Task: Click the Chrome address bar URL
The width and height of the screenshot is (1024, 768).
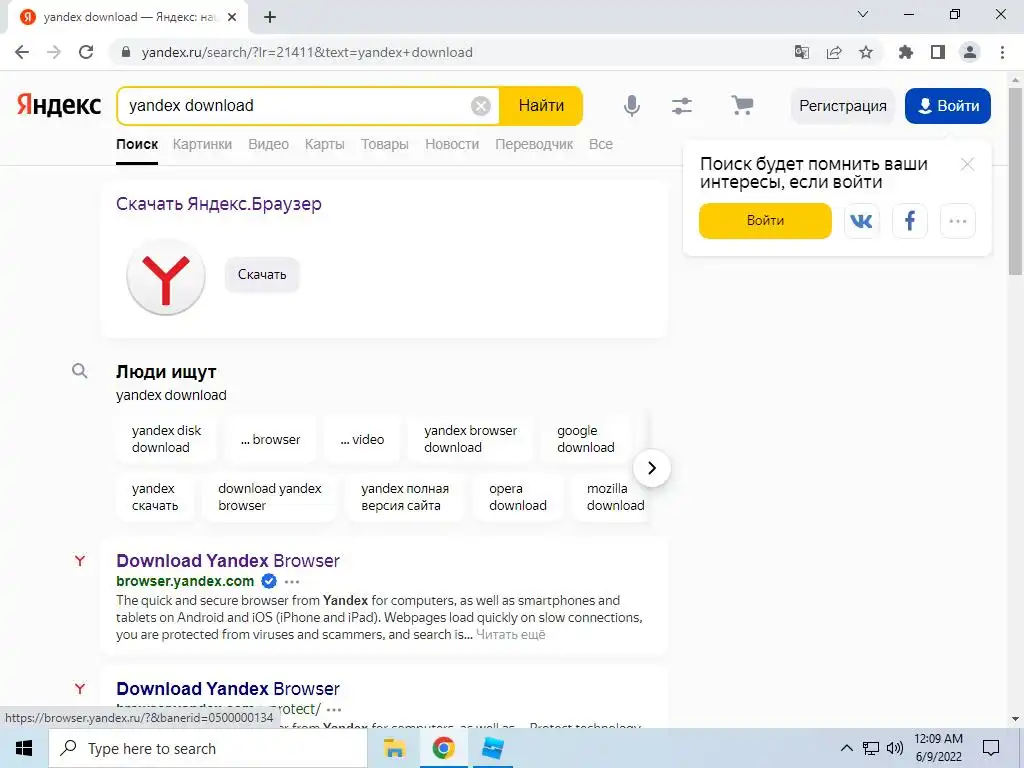Action: pyautogui.click(x=307, y=52)
